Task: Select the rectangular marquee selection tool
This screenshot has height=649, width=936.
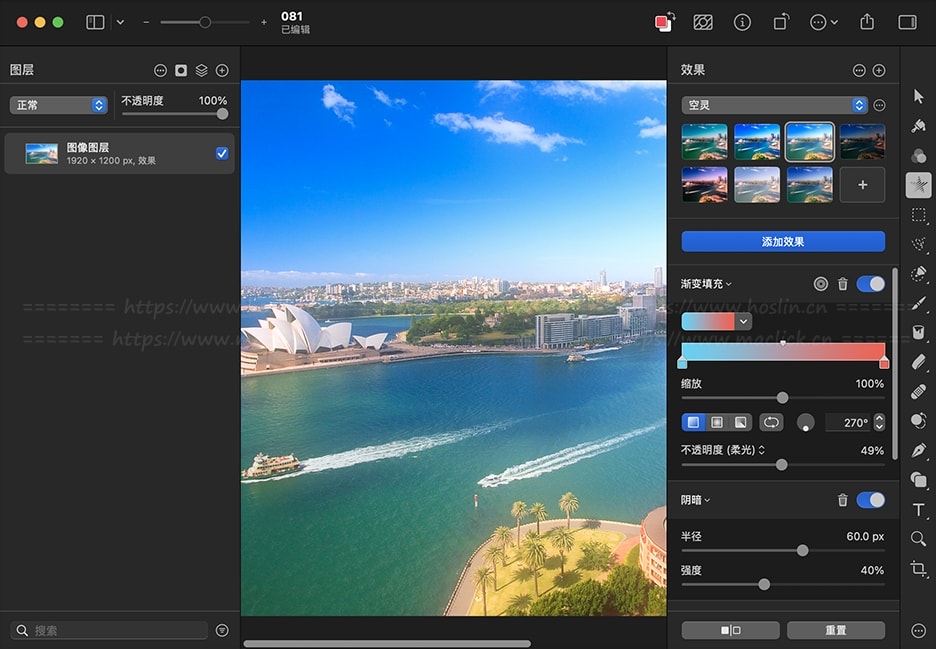Action: 918,215
